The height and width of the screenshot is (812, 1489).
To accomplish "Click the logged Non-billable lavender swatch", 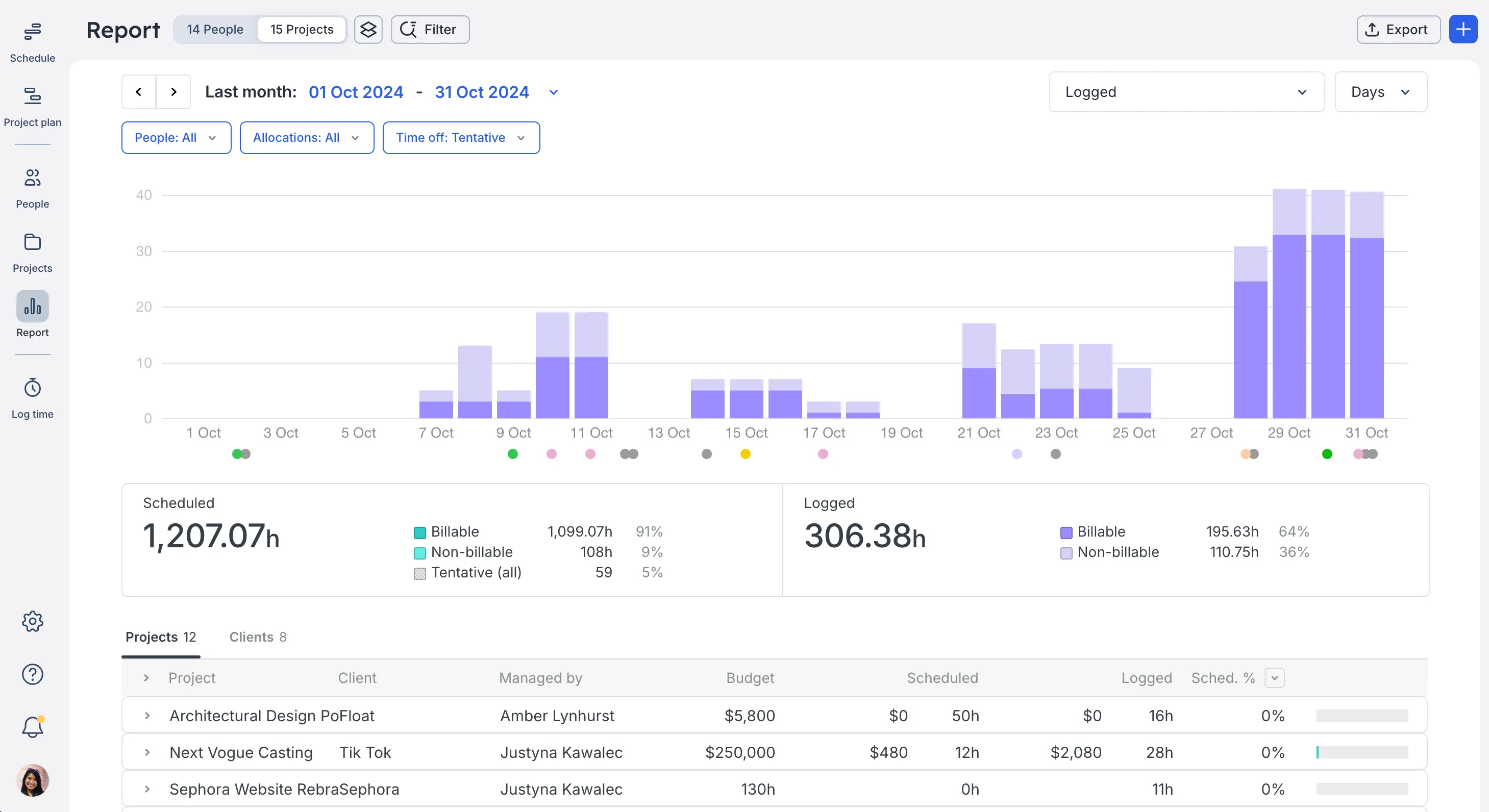I will (1066, 553).
